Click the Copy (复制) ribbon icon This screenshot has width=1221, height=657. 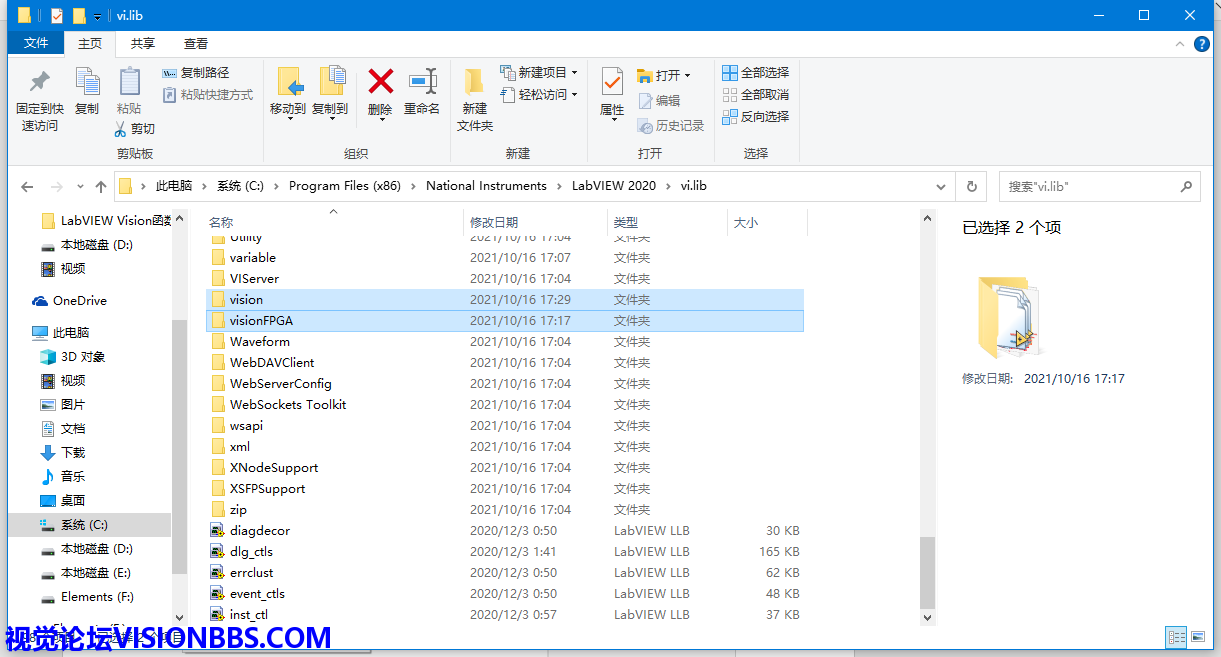point(87,92)
